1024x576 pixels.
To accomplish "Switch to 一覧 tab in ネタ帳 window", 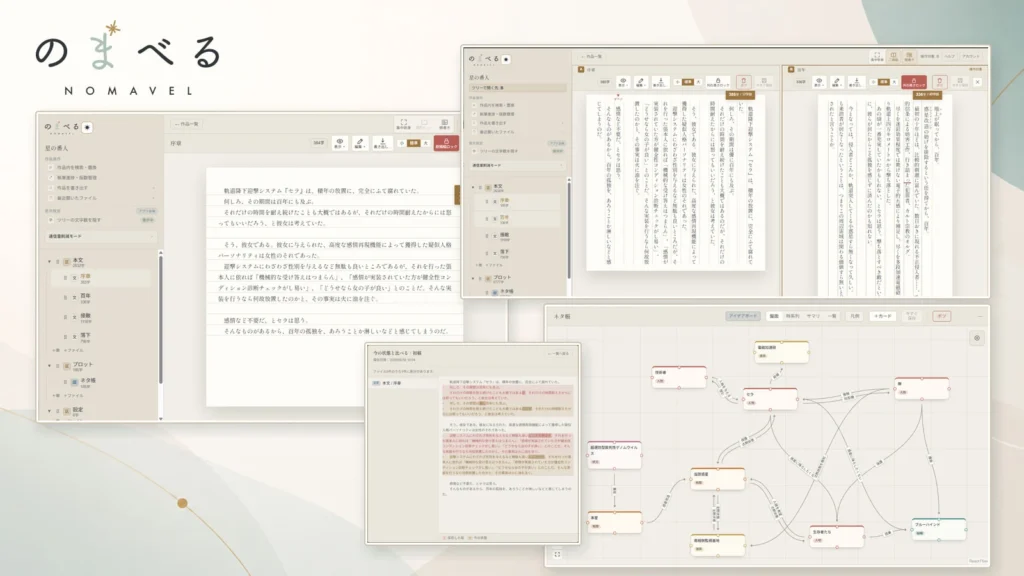I will pyautogui.click(x=832, y=316).
